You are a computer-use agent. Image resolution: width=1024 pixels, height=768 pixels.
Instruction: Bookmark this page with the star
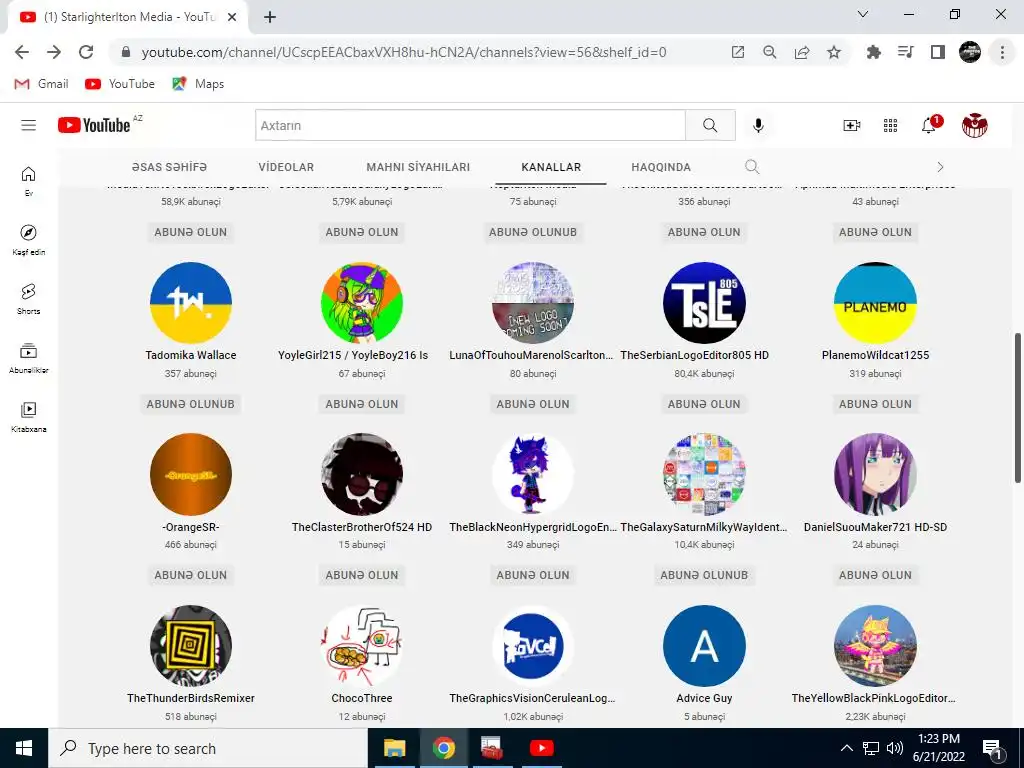pos(834,52)
